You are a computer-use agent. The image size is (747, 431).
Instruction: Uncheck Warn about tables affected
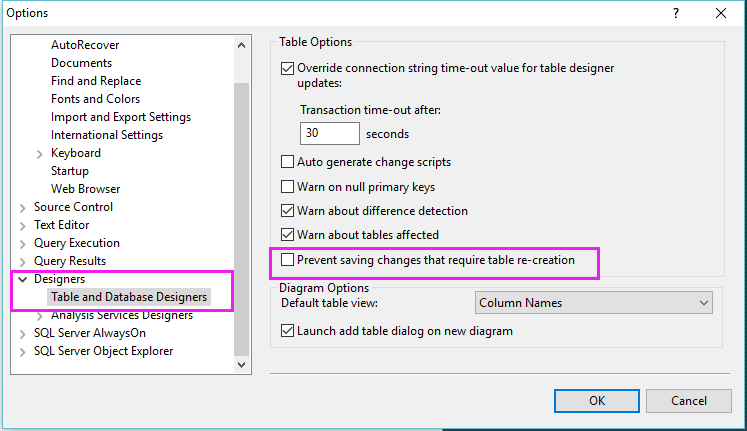[x=288, y=235]
